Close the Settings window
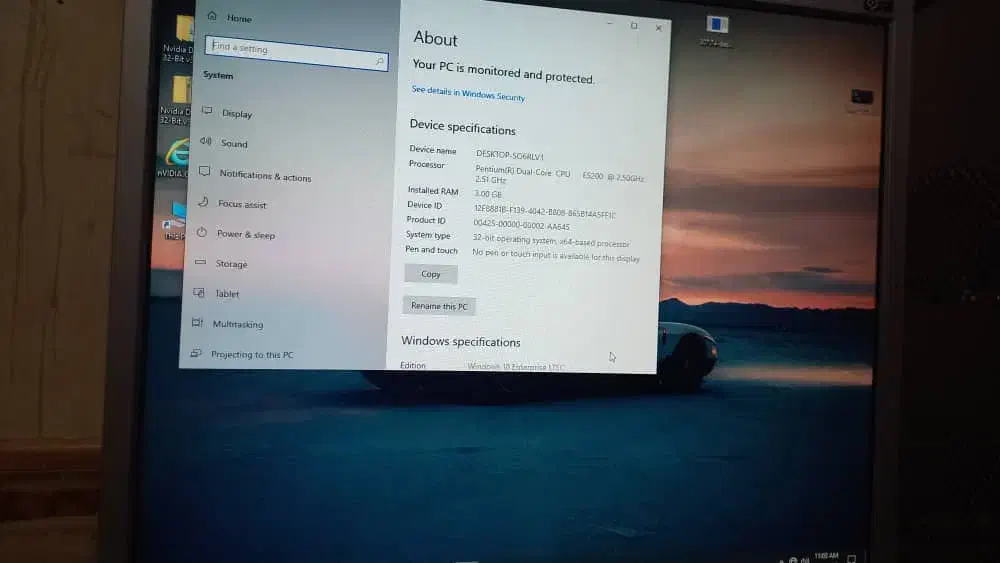 [x=659, y=28]
